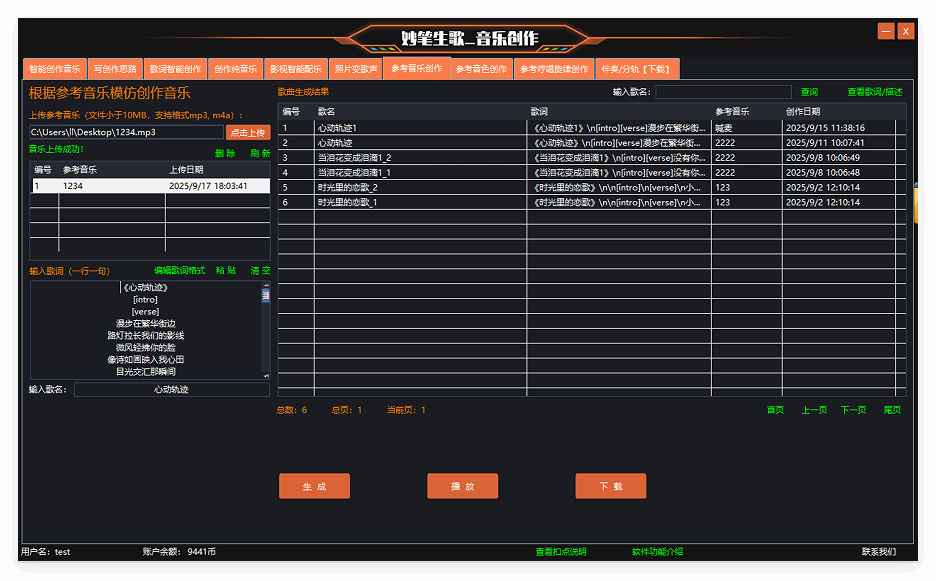Click the green 删除 link above reference list
The height and width of the screenshot is (581, 936).
tap(225, 153)
